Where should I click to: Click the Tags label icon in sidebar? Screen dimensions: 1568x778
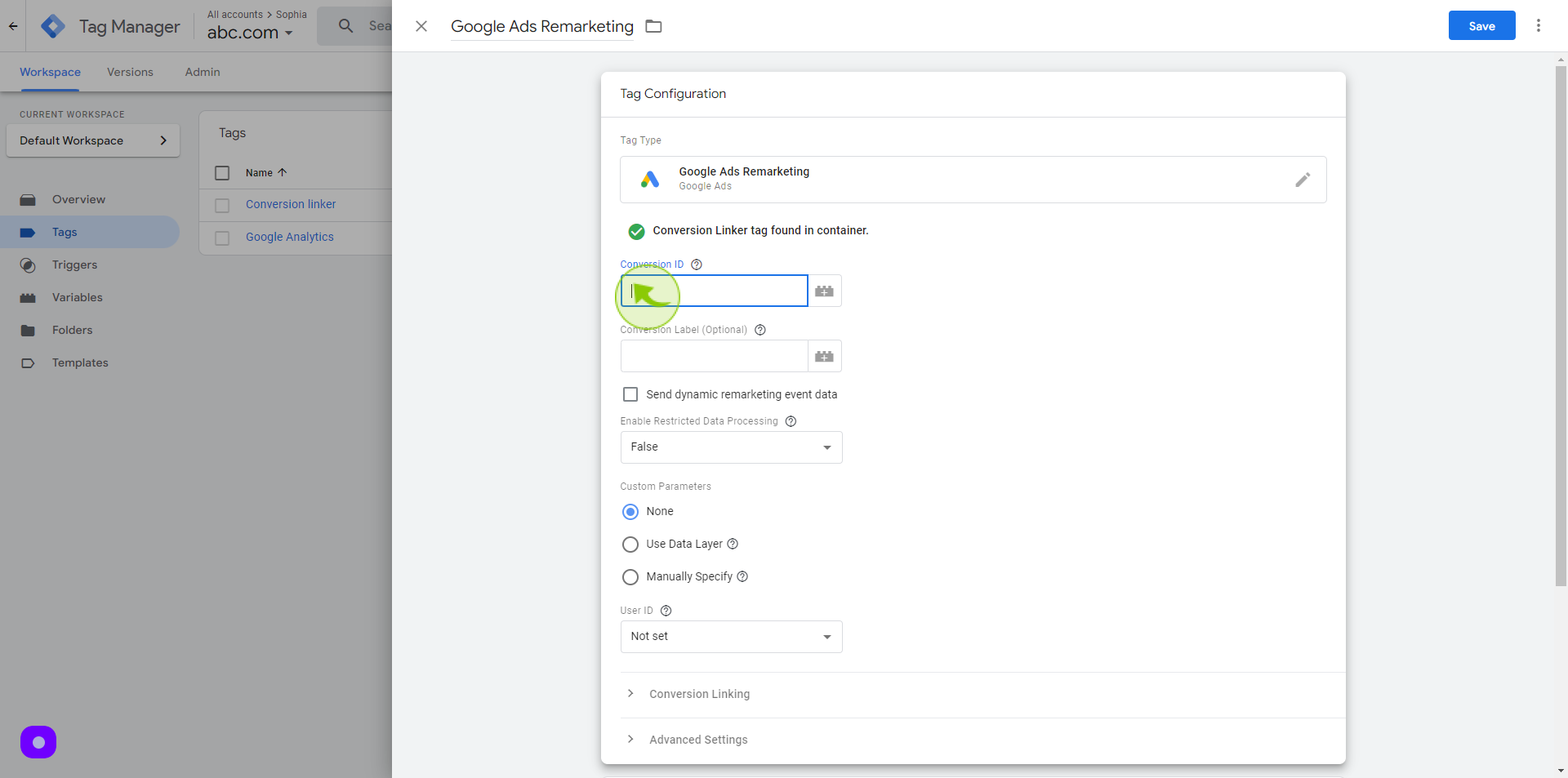[x=28, y=233]
